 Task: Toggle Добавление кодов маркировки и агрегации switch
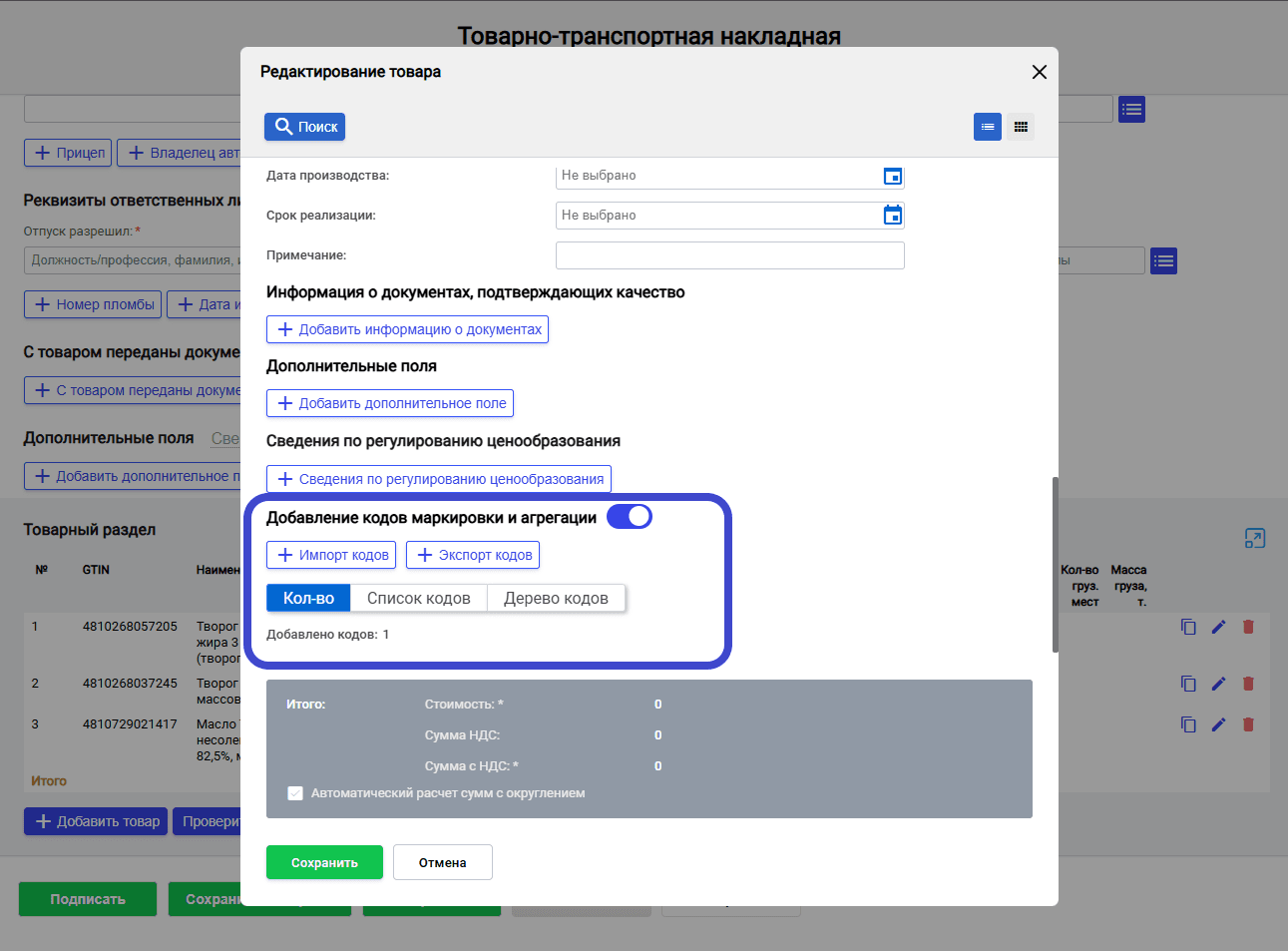(x=630, y=517)
